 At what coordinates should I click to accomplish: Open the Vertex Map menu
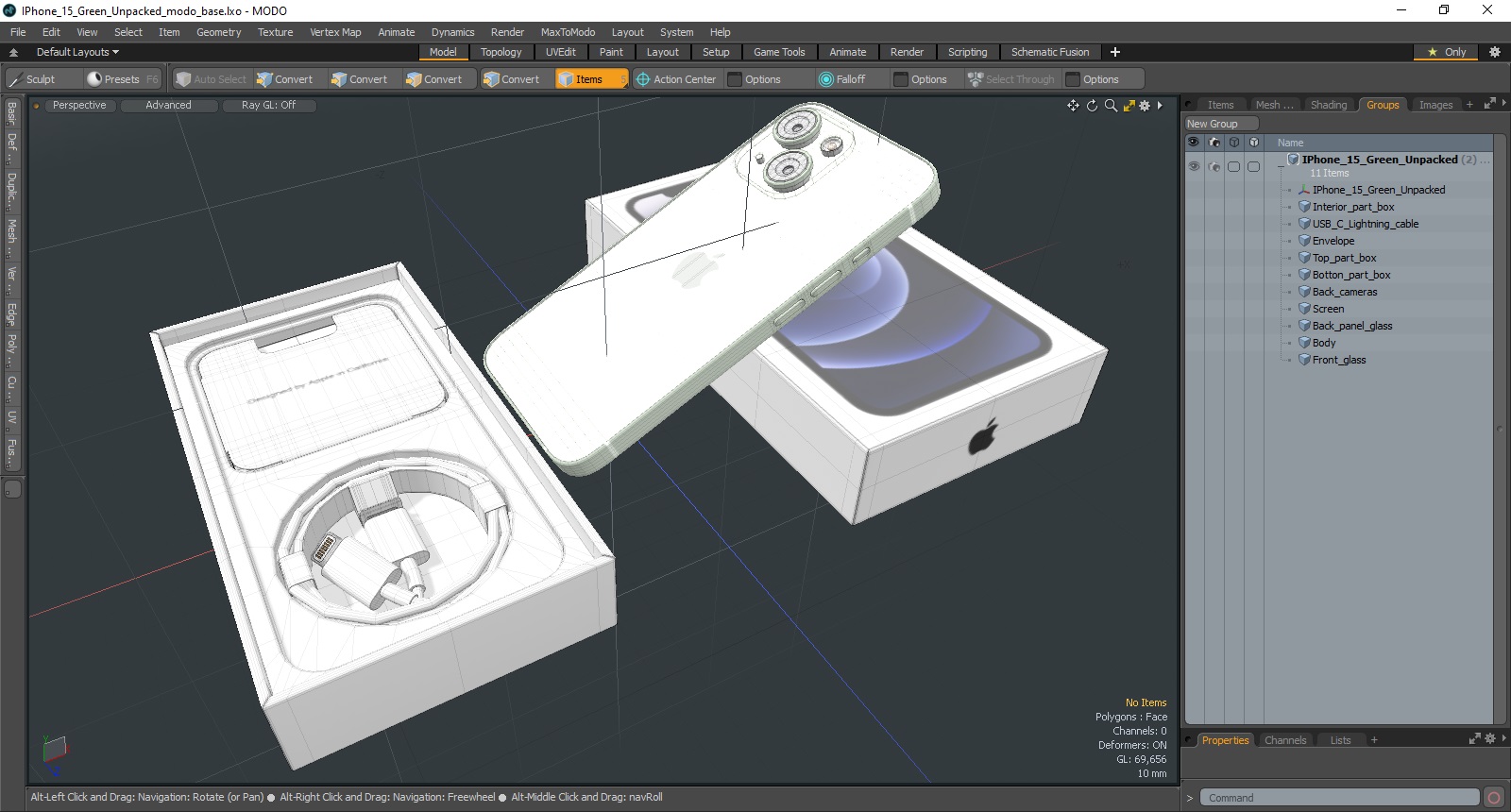(335, 32)
